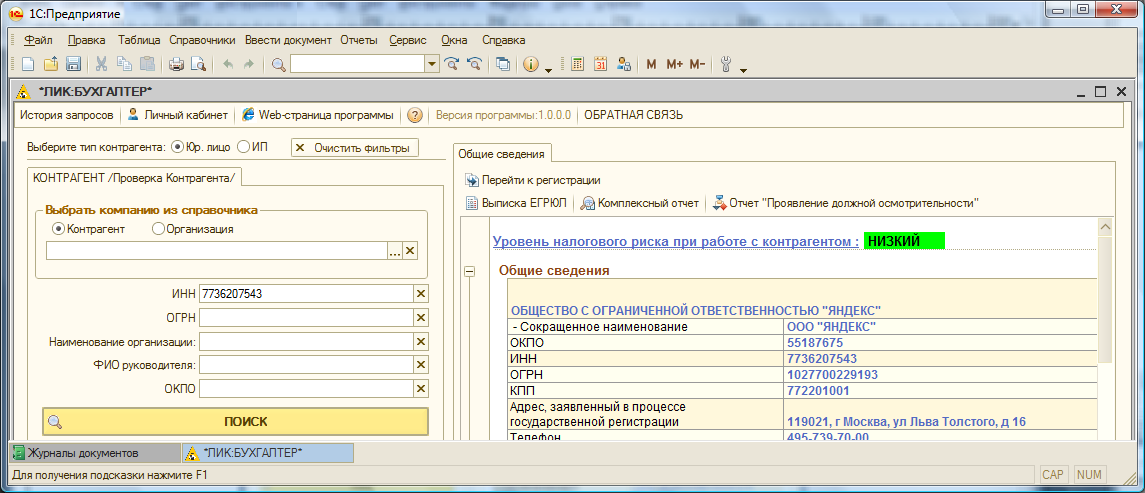The image size is (1145, 493).
Task: Open the Файл menu
Action: pyautogui.click(x=38, y=40)
